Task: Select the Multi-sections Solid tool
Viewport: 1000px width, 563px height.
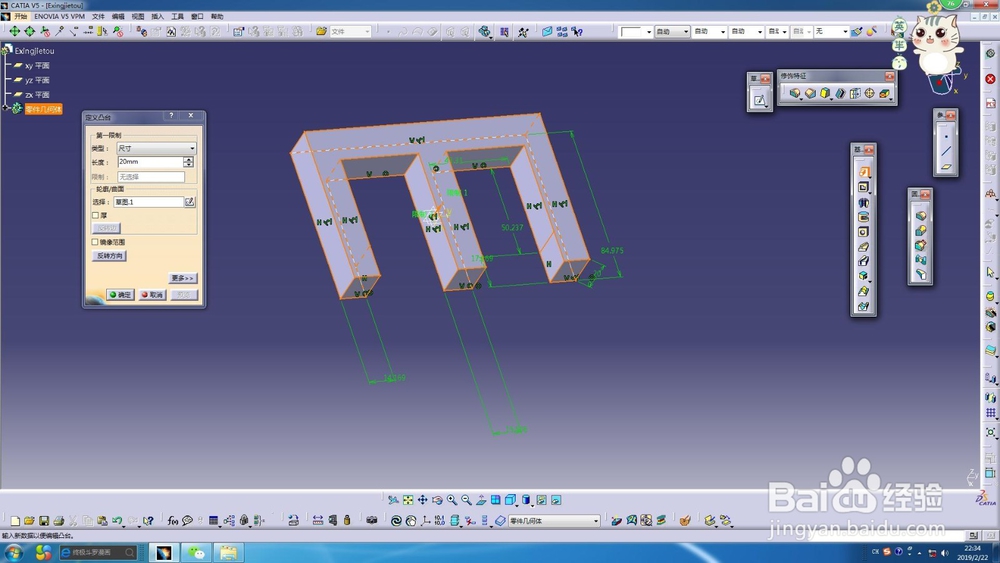Action: point(864,291)
